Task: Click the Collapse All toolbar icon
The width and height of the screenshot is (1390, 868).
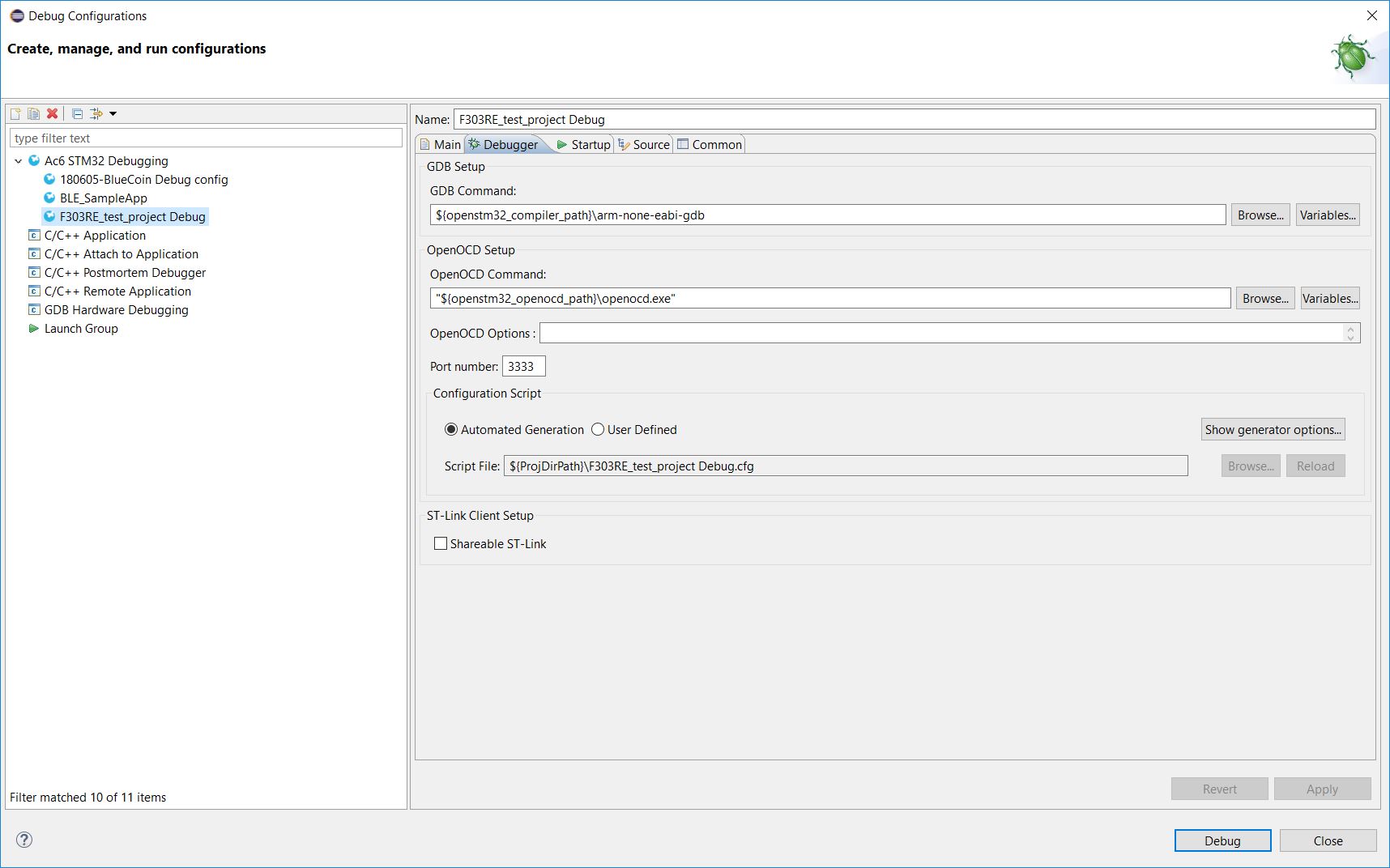Action: tap(77, 113)
